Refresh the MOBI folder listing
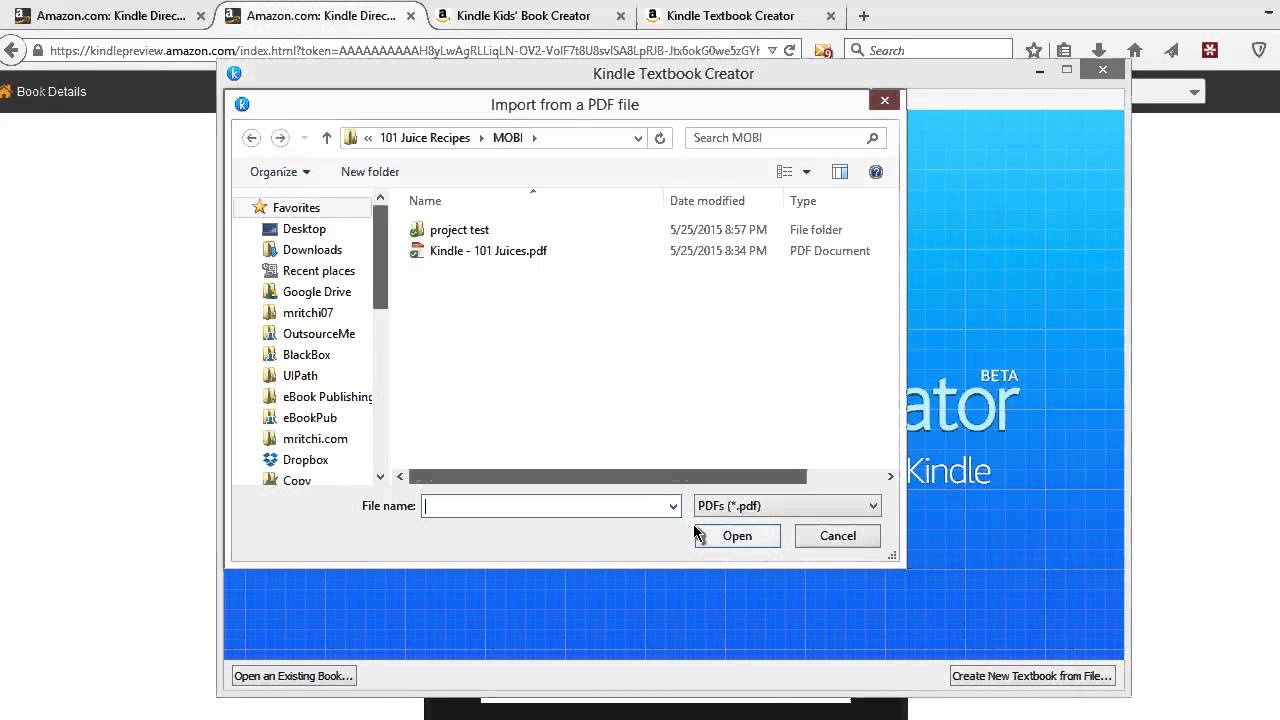The height and width of the screenshot is (720, 1280). tap(660, 138)
